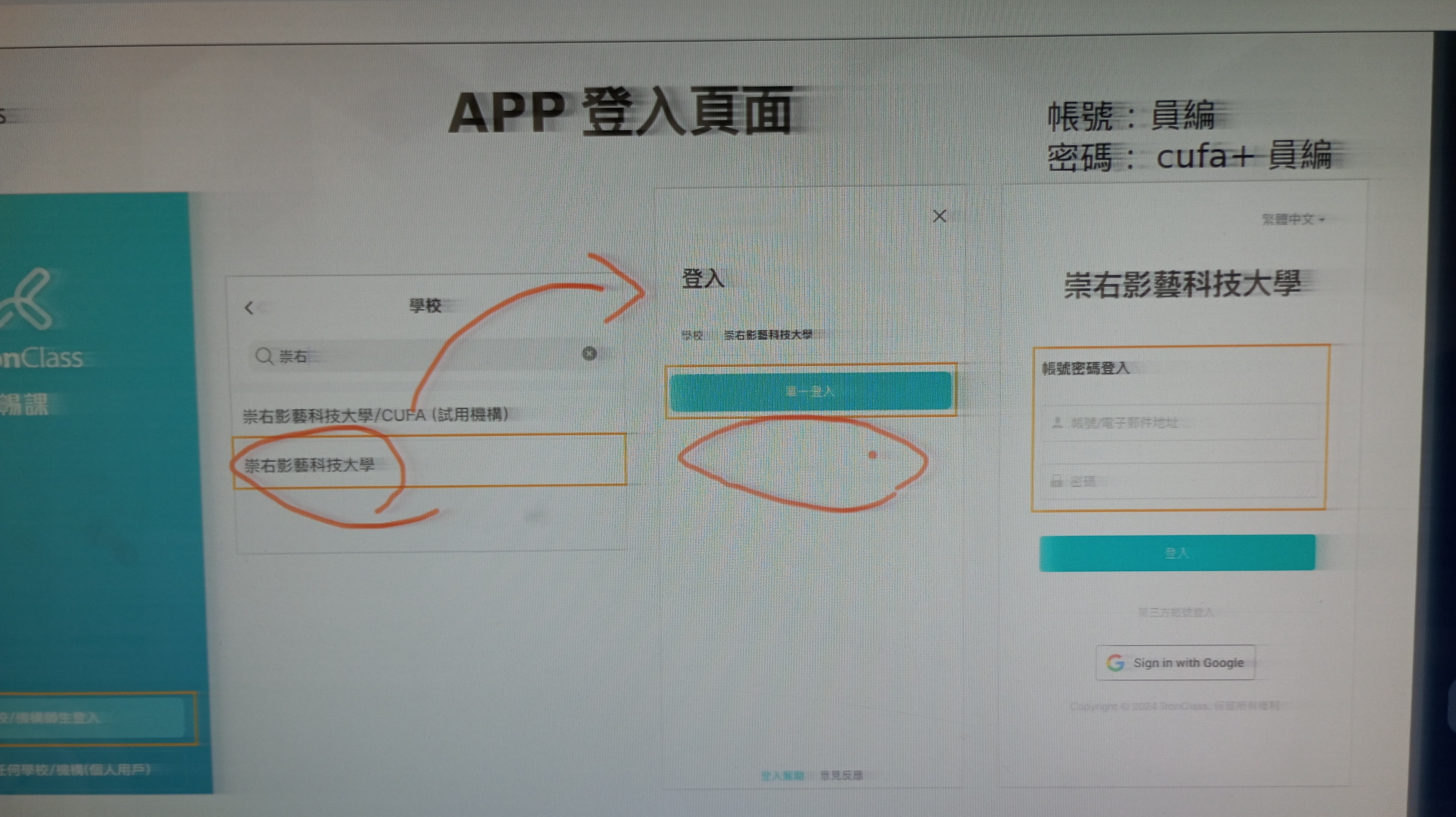The image size is (1456, 817).
Task: Open the 意見反應 link
Action: click(841, 775)
